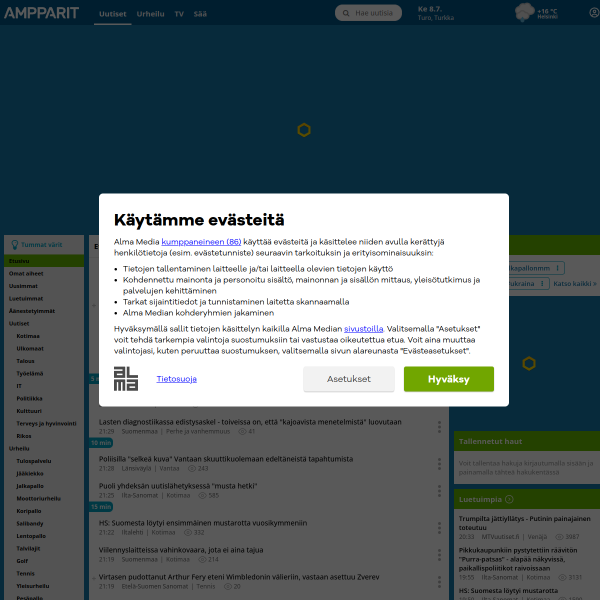This screenshot has width=600, height=600.
Task: Open the weather cloud icon
Action: pos(525,12)
